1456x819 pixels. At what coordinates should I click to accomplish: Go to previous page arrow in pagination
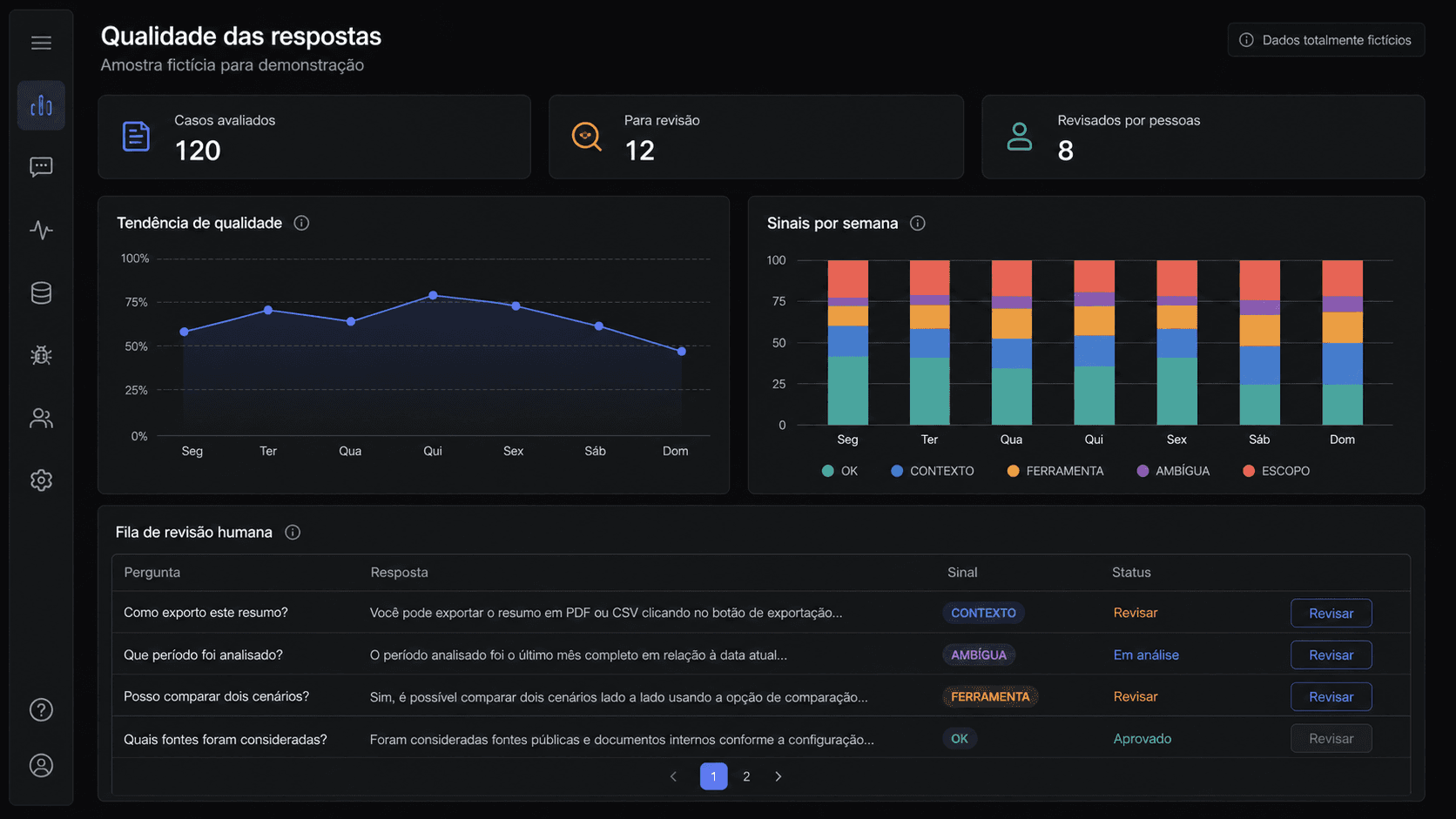click(x=673, y=776)
